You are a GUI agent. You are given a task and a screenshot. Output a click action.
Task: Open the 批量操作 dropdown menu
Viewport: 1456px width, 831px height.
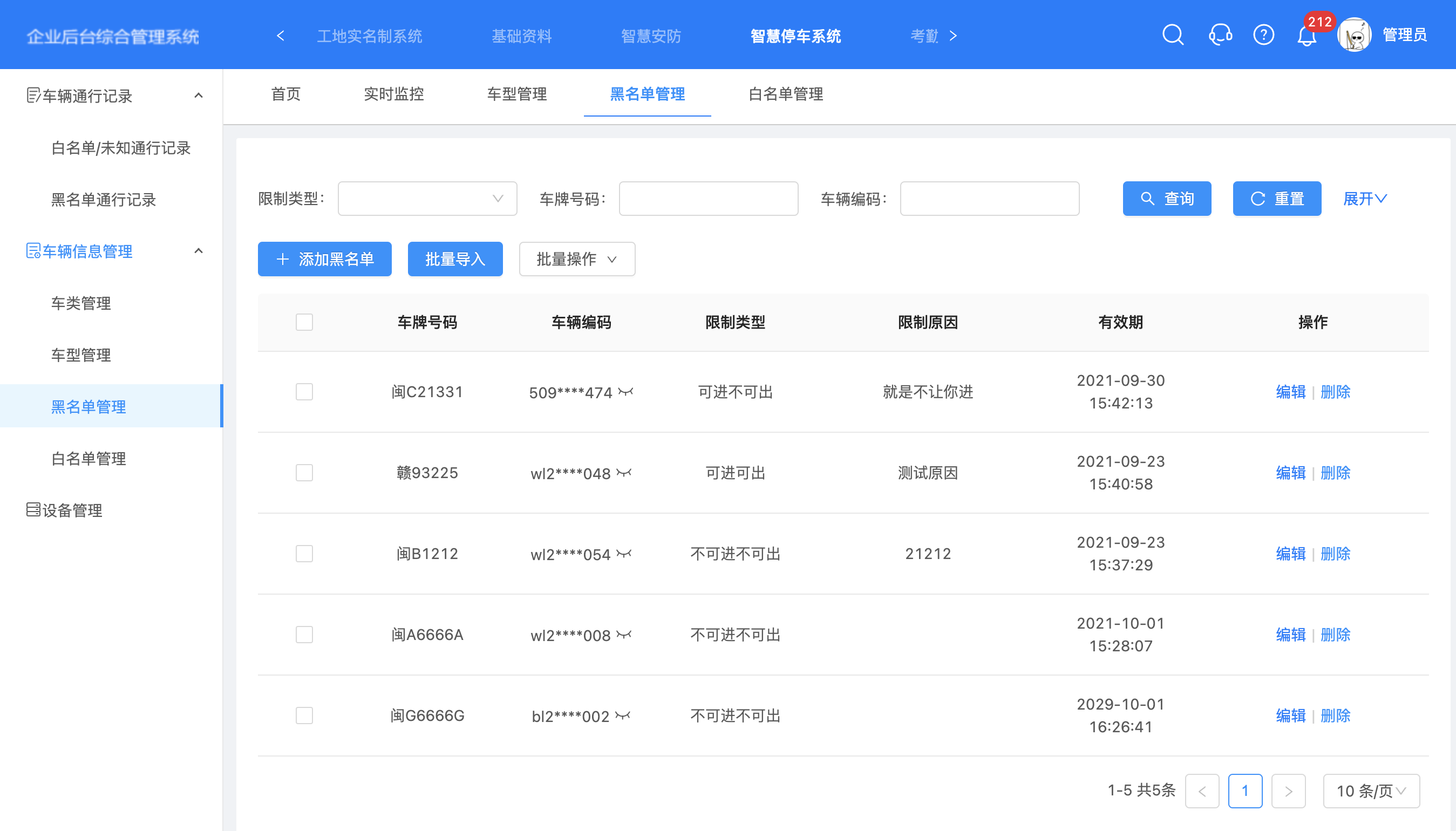click(576, 258)
